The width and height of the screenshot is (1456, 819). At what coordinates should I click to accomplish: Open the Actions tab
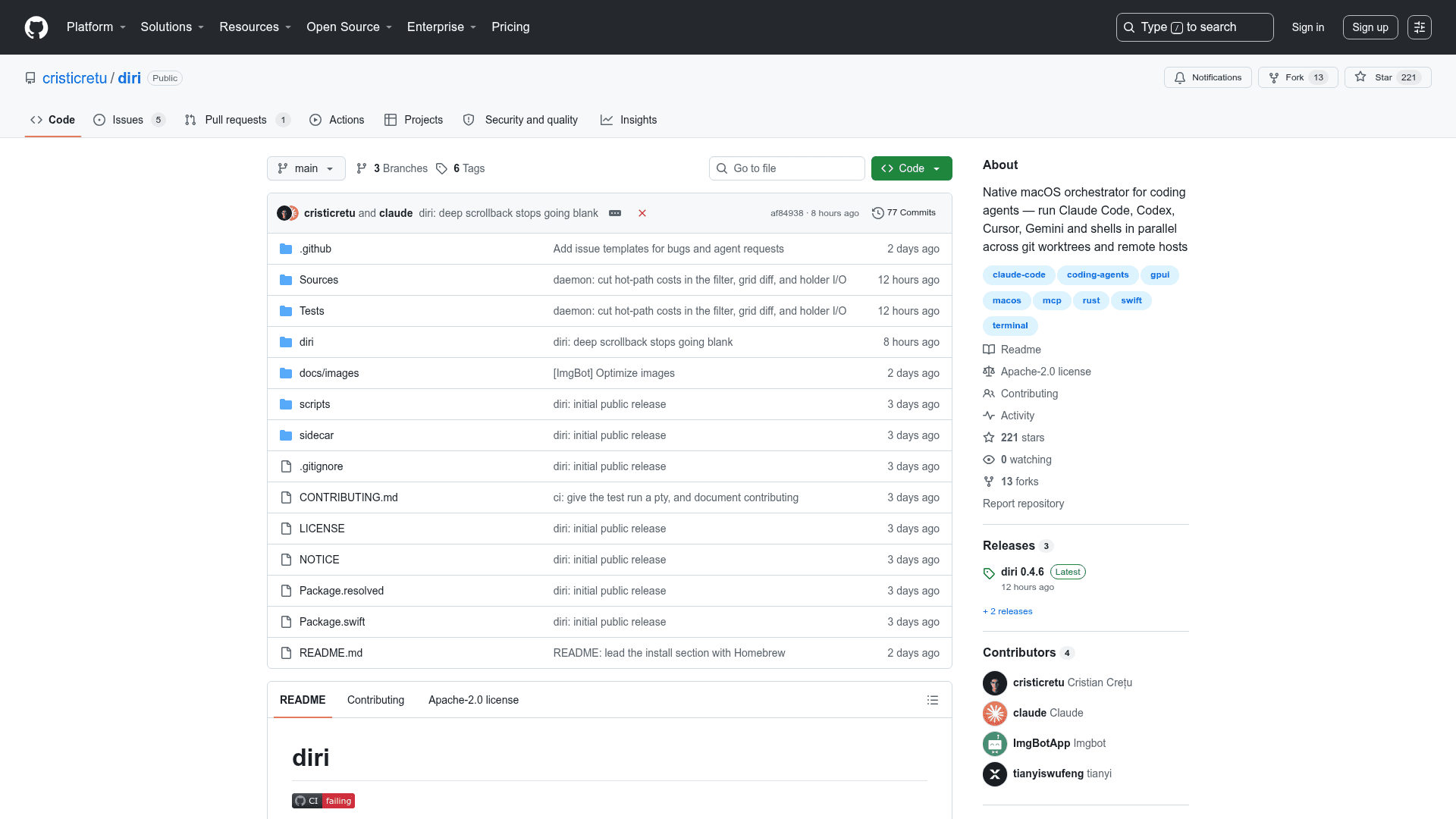click(x=337, y=120)
